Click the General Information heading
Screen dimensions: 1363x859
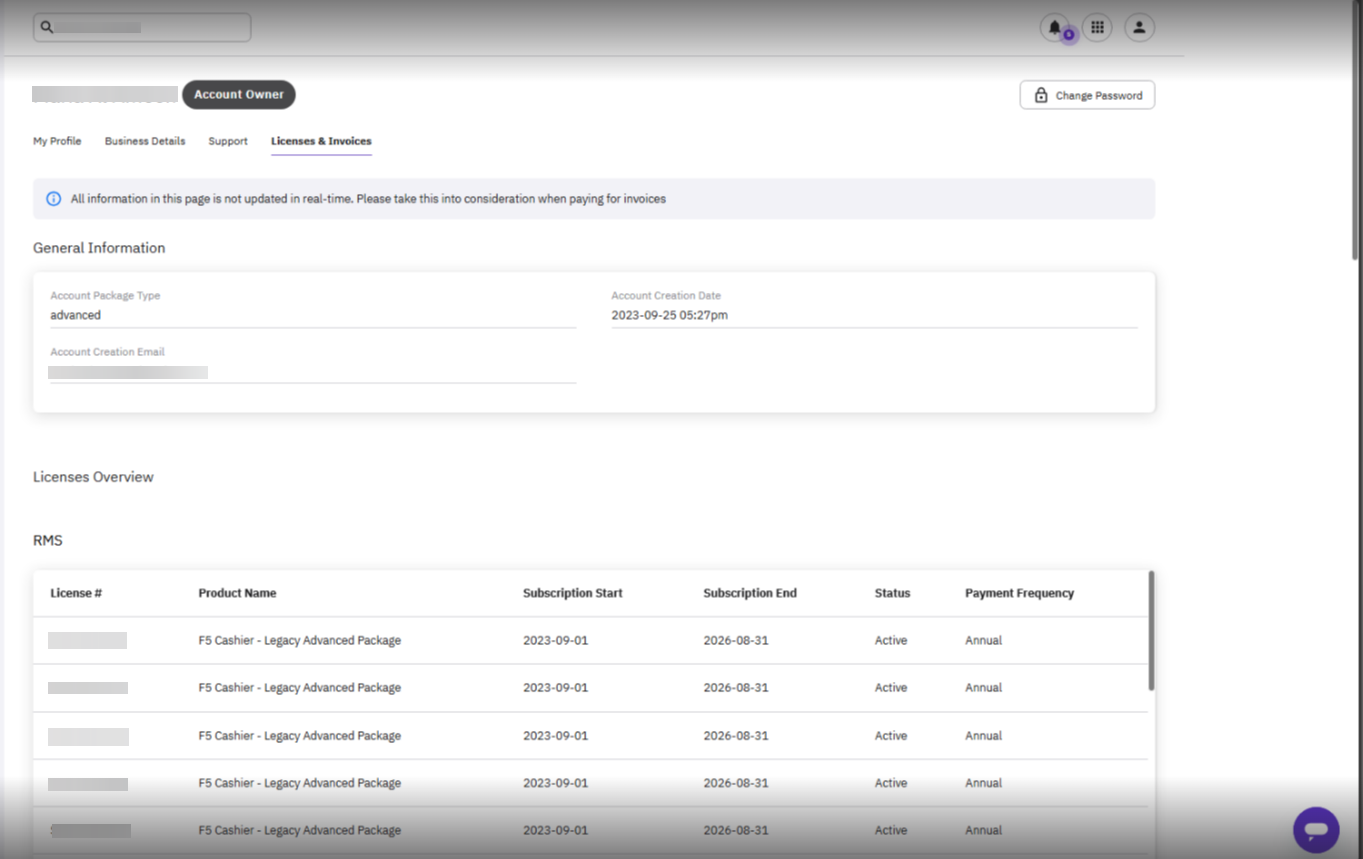99,248
